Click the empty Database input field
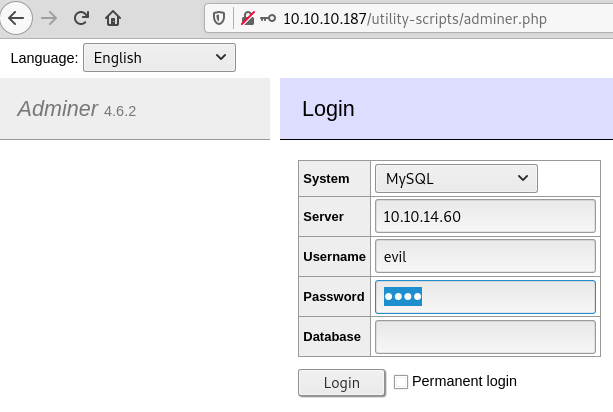Image resolution: width=613 pixels, height=412 pixels. [x=485, y=337]
